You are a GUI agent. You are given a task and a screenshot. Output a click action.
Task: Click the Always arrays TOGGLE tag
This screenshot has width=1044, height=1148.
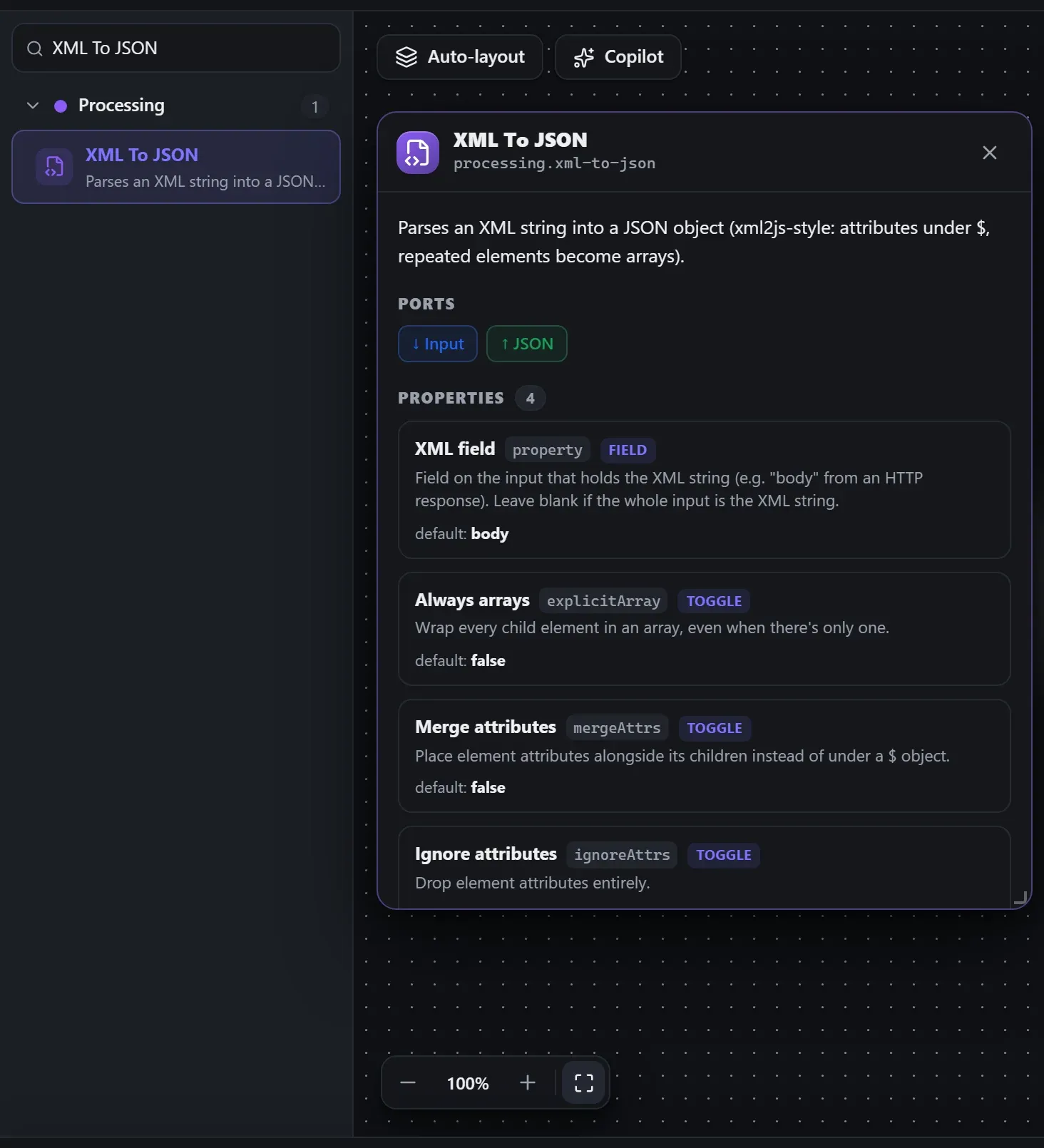coord(714,601)
